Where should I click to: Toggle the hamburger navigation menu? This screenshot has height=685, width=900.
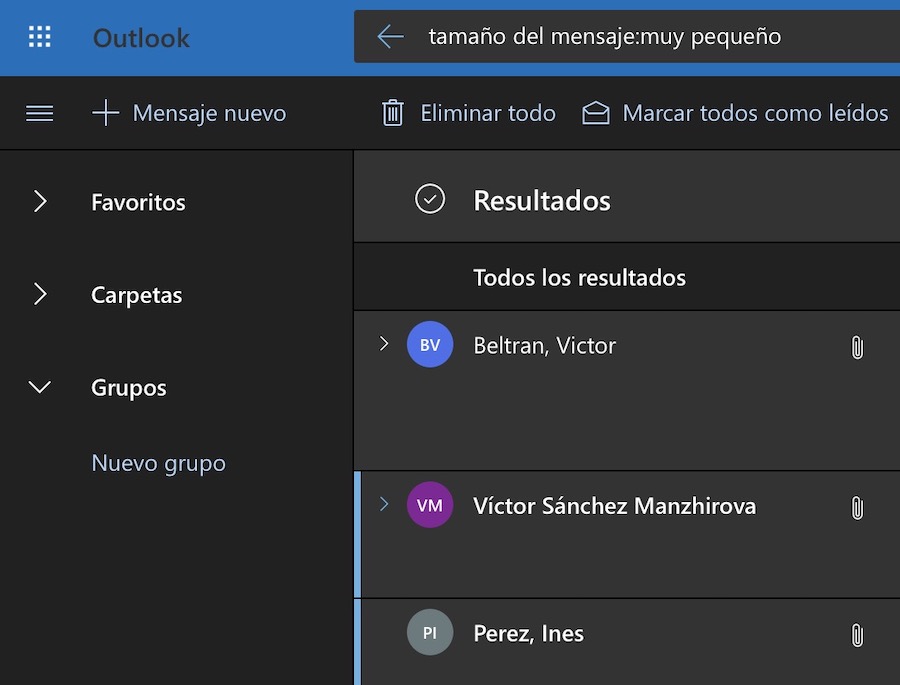pyautogui.click(x=39, y=113)
